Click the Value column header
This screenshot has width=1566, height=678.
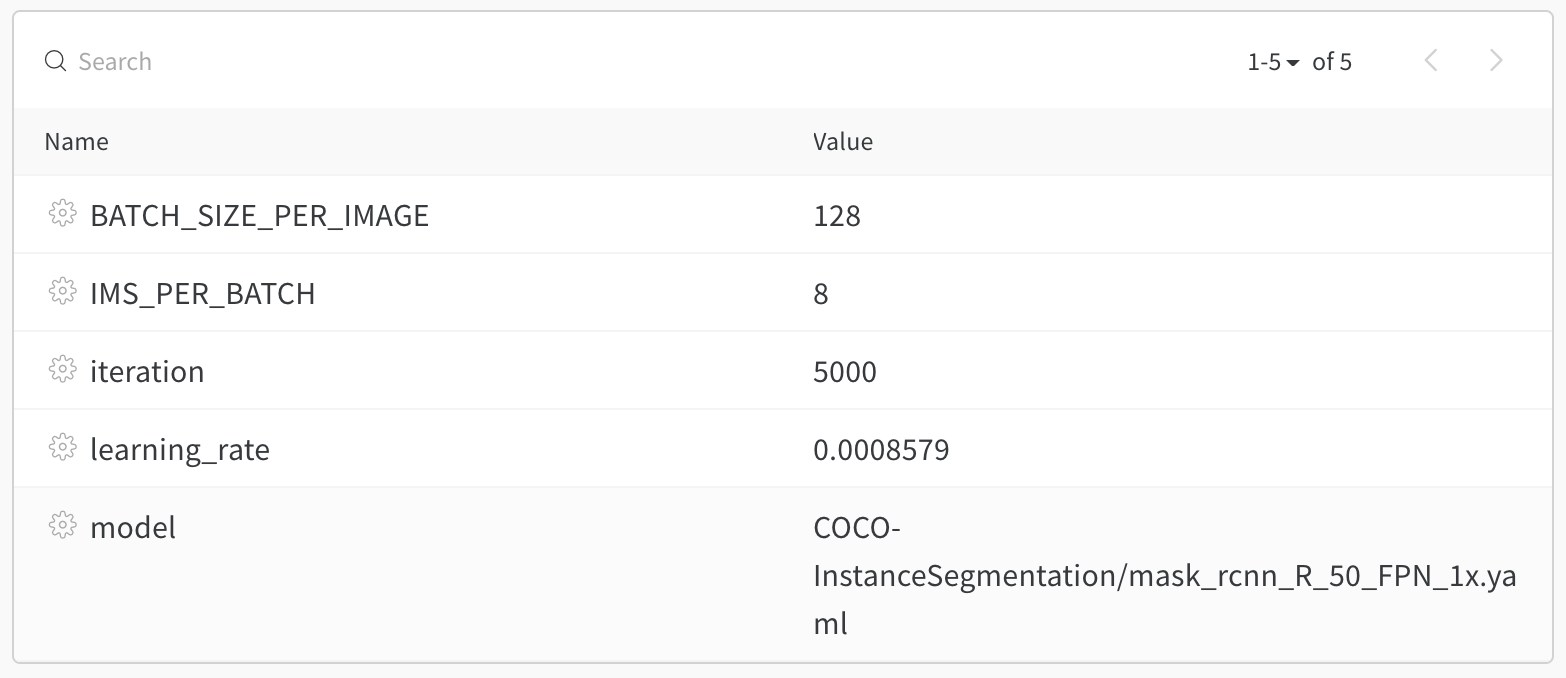coord(843,142)
